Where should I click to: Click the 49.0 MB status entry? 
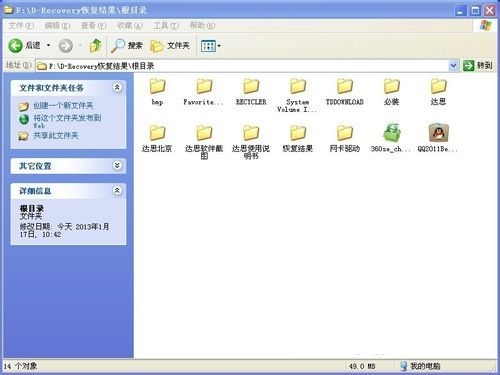pos(362,366)
